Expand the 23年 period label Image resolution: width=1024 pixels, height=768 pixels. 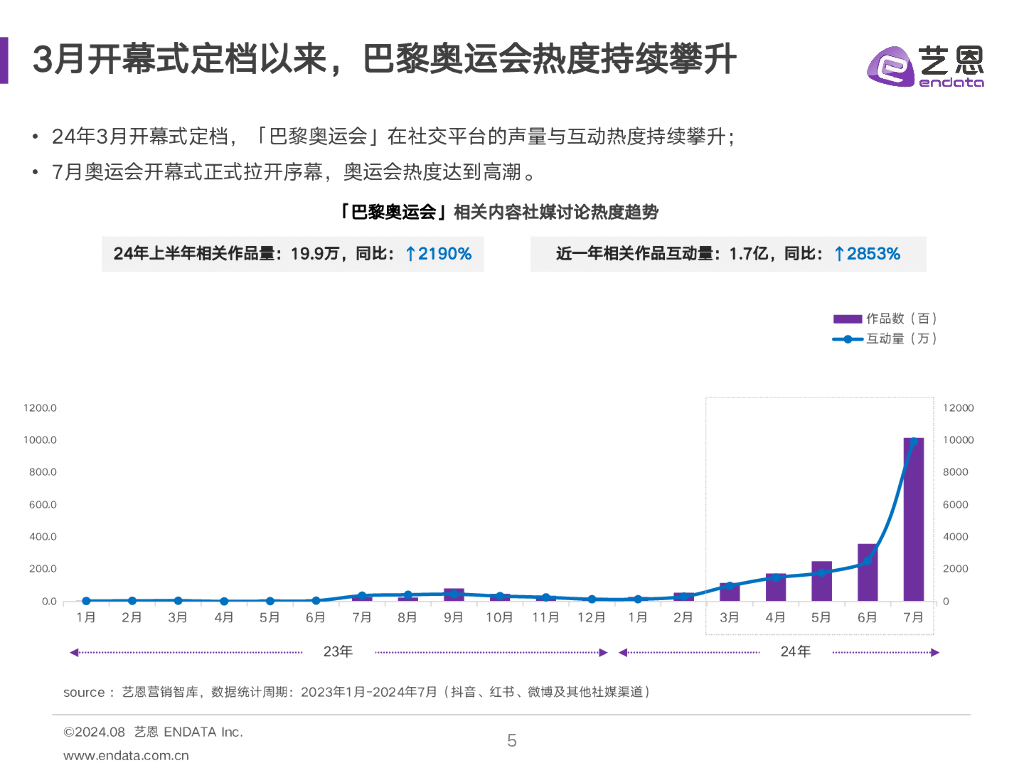point(338,651)
